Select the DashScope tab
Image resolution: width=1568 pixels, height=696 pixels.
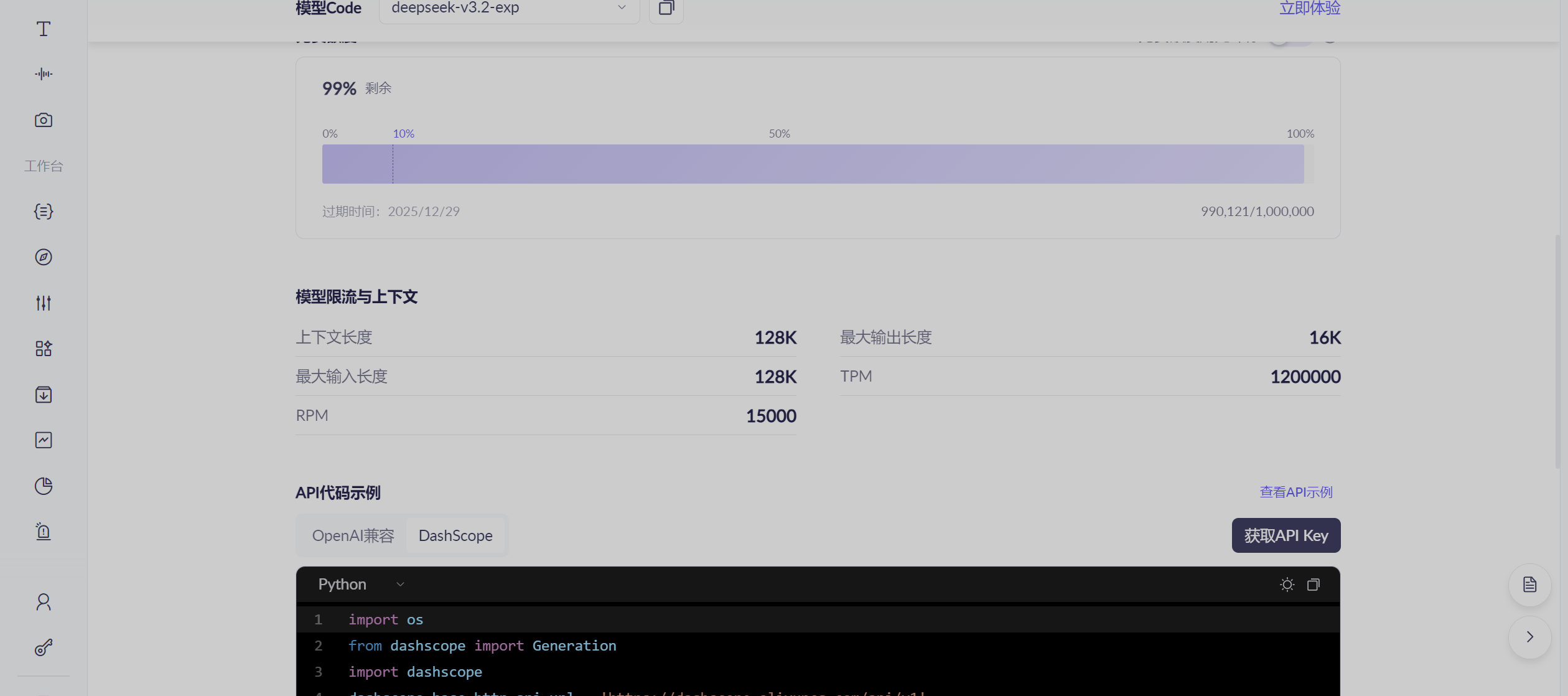click(455, 535)
